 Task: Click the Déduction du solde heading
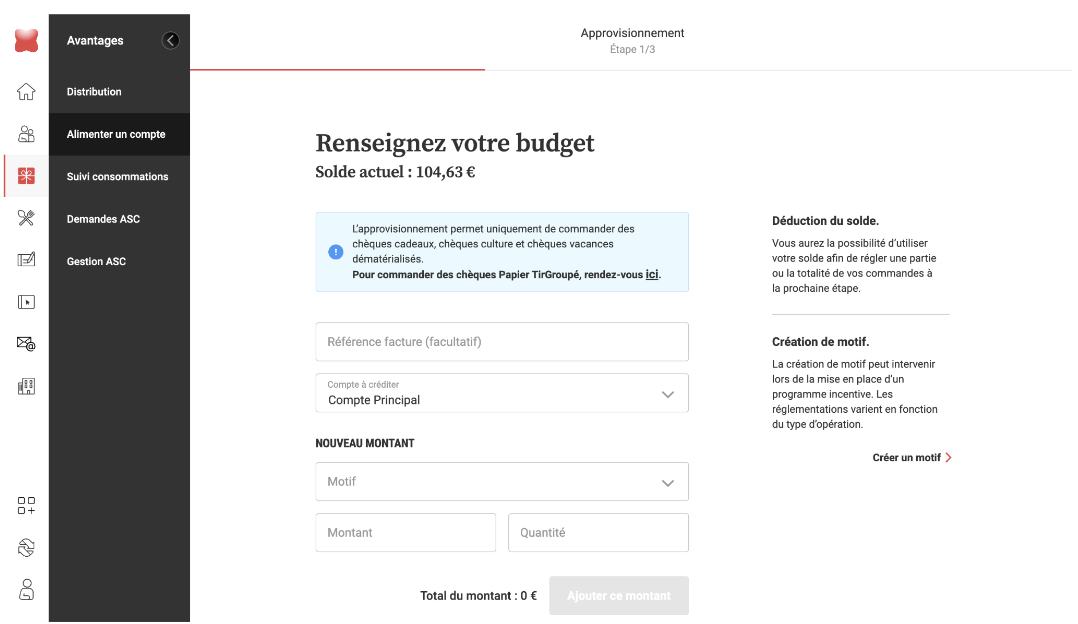(825, 221)
